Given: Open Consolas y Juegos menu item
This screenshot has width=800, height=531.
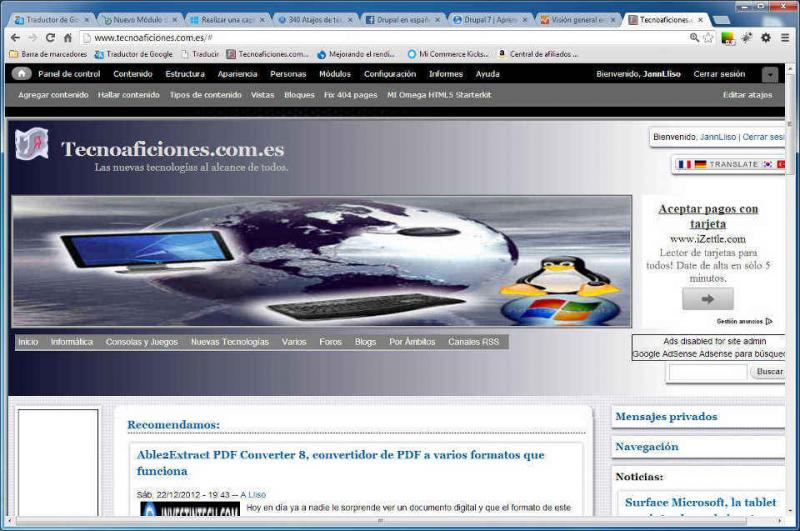Looking at the screenshot, I should point(141,342).
